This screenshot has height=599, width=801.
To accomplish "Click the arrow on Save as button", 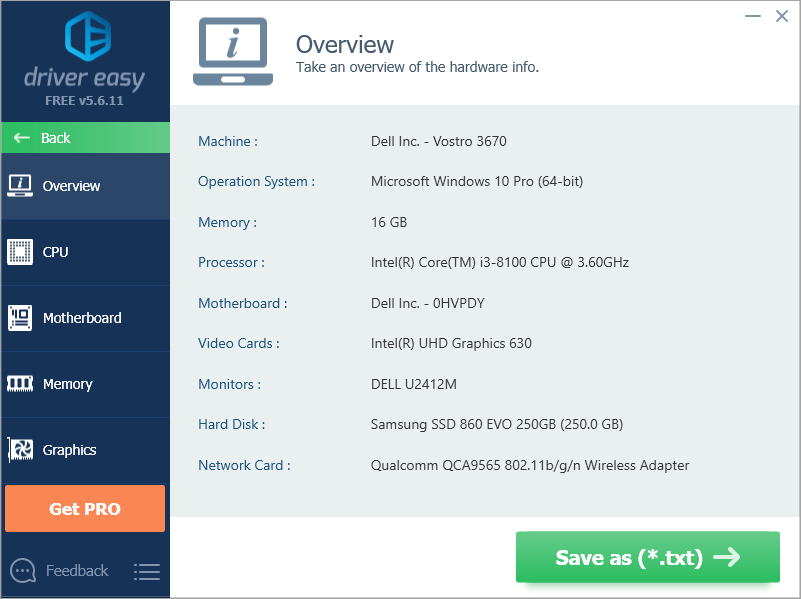I will pyautogui.click(x=727, y=557).
